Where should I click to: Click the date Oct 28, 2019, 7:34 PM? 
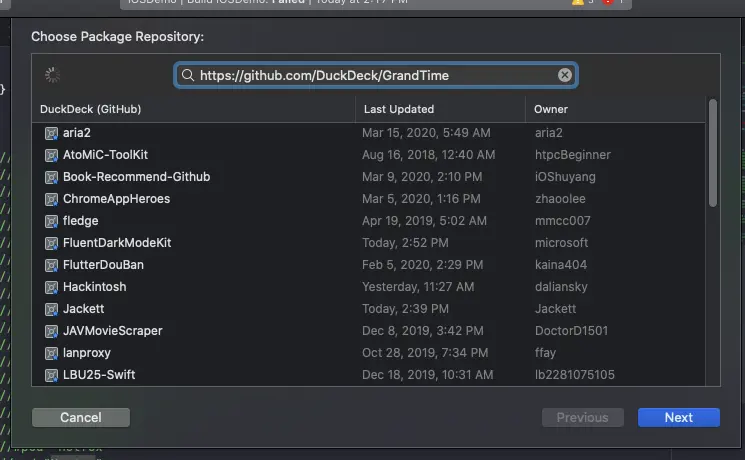pyautogui.click(x=425, y=353)
